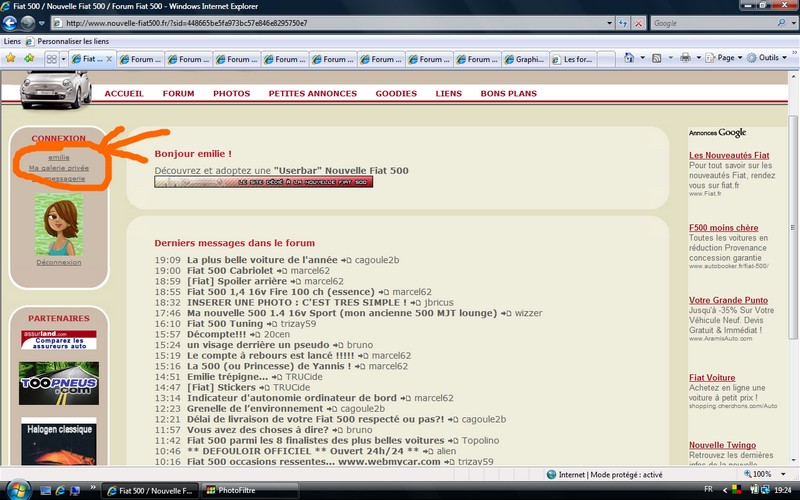This screenshot has width=800, height=500.
Task: Click the page vertical scrollbar thumb
Action: tap(792, 227)
